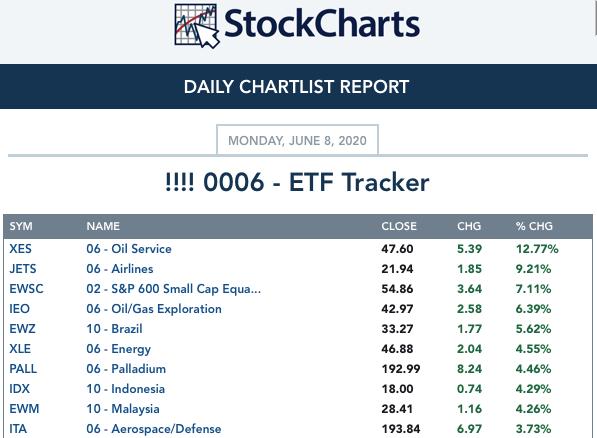
Task: Open the PALL symbol link
Action: tap(23, 369)
